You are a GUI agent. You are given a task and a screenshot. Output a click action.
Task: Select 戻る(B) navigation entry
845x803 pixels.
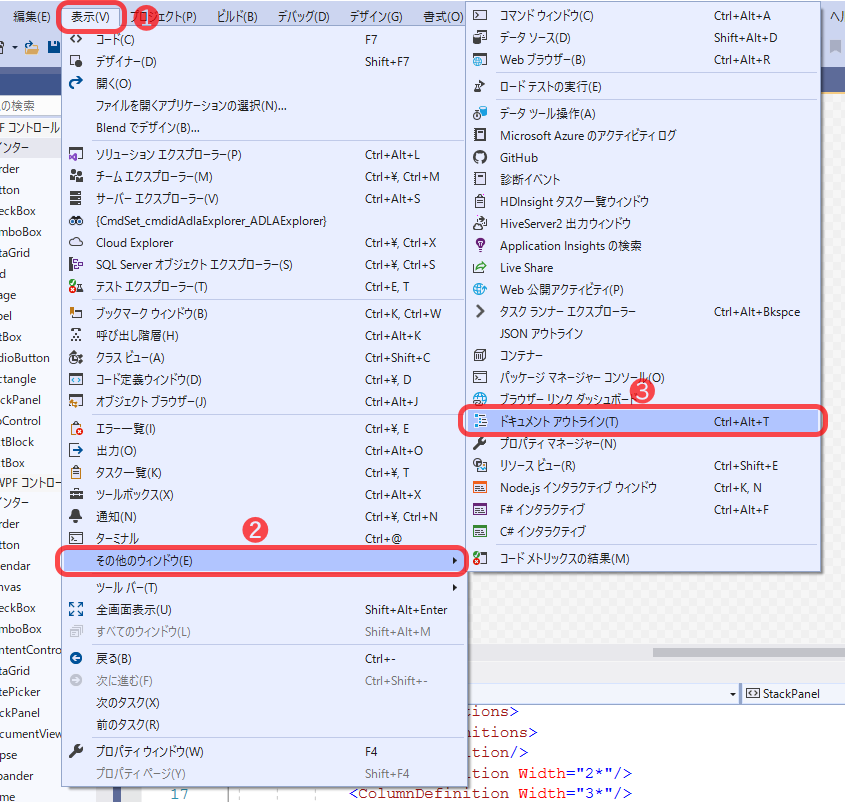point(264,659)
